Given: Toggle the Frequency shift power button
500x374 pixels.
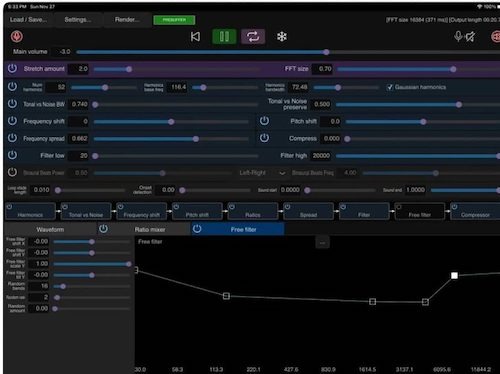Looking at the screenshot, I should 12,121.
